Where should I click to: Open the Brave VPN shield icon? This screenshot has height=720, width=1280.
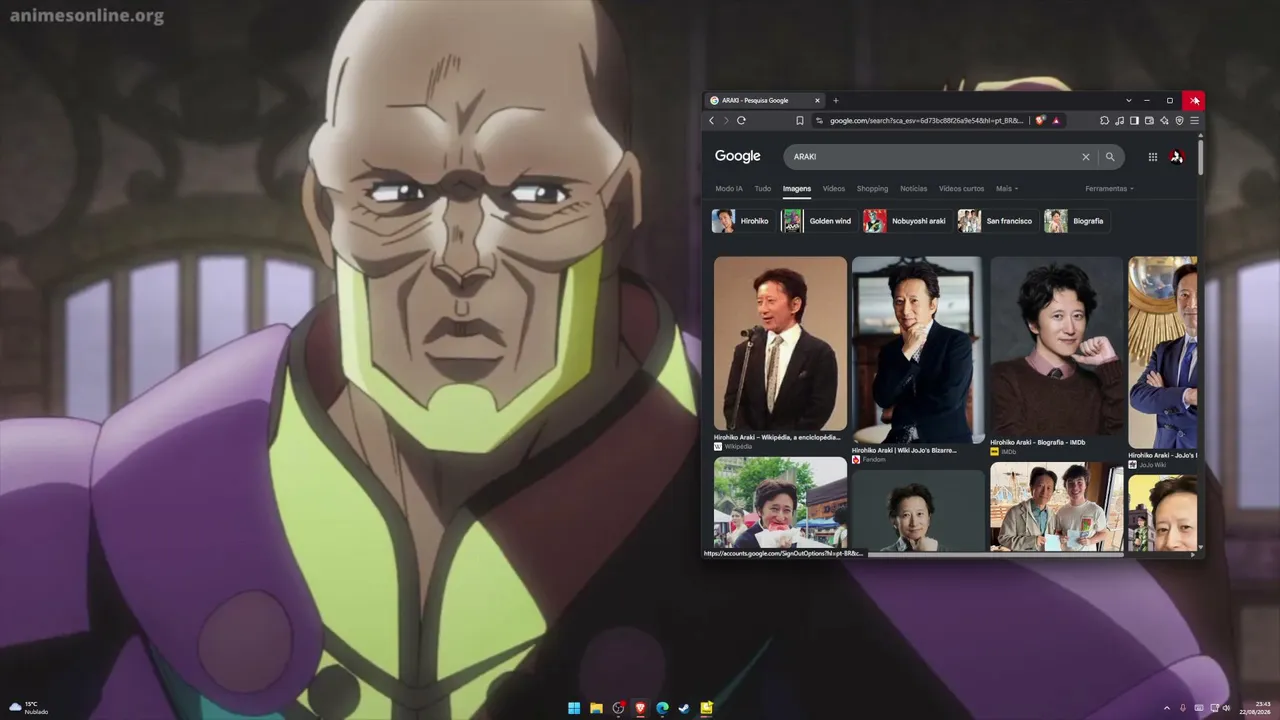click(x=1179, y=120)
